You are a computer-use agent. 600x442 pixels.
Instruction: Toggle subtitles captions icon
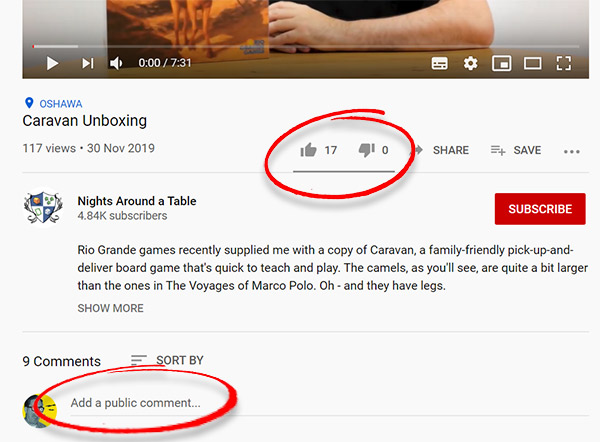(439, 63)
